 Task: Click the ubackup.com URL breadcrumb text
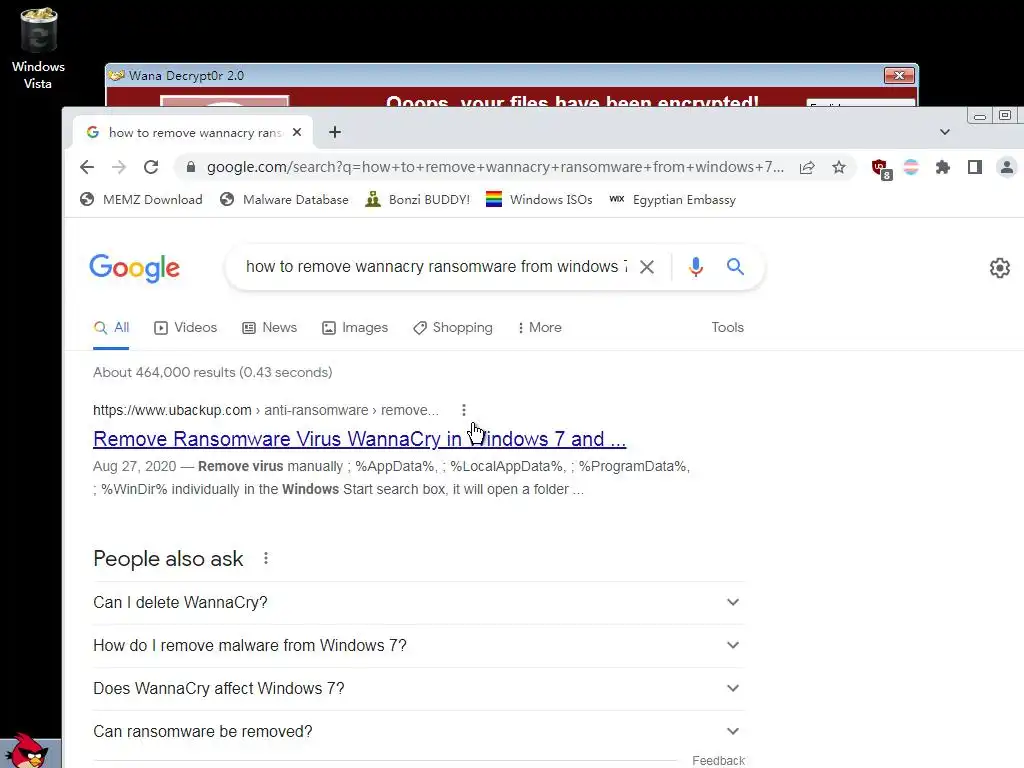tap(266, 410)
